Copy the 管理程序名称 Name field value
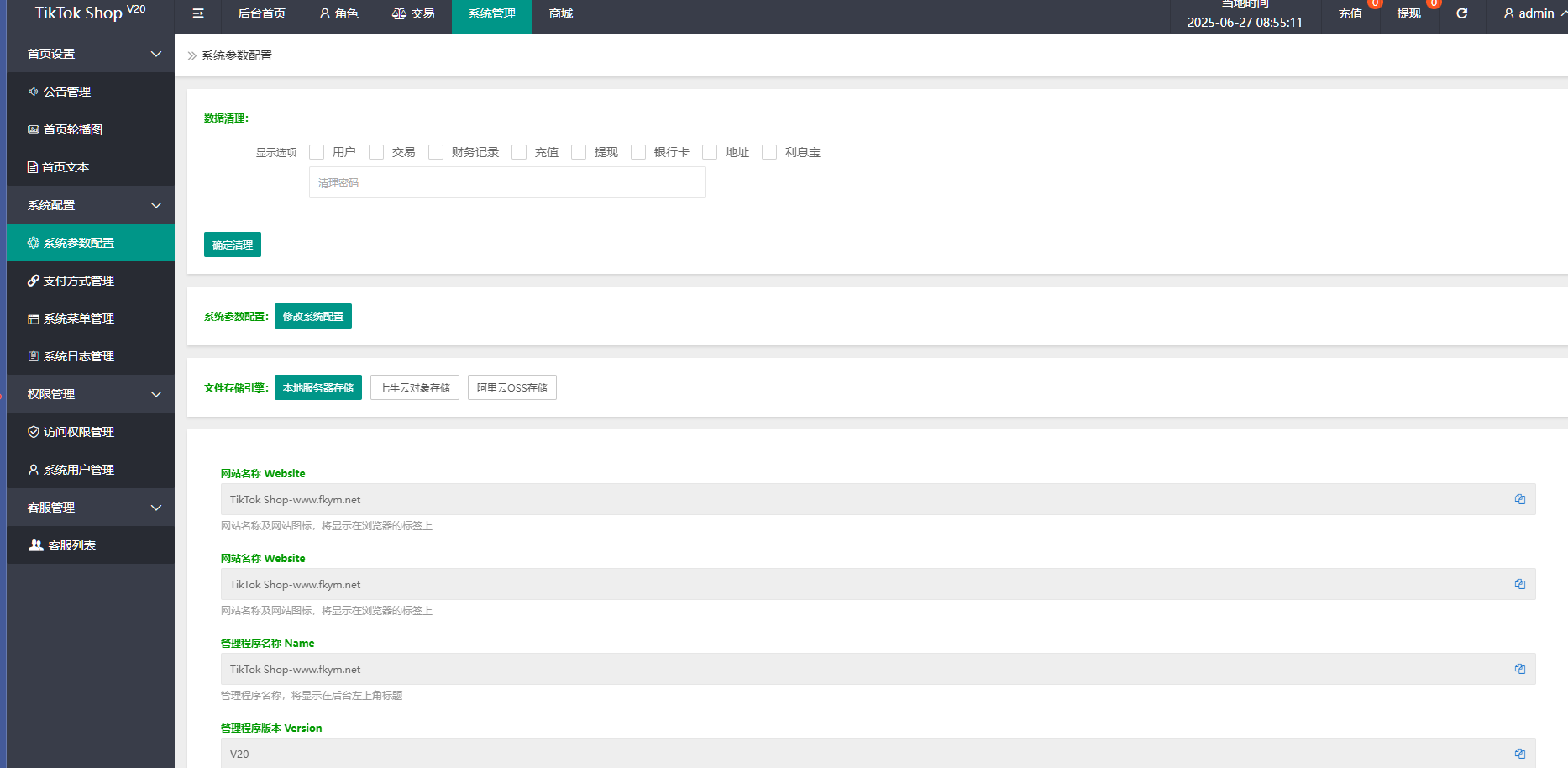This screenshot has height=768, width=1568. [1519, 669]
